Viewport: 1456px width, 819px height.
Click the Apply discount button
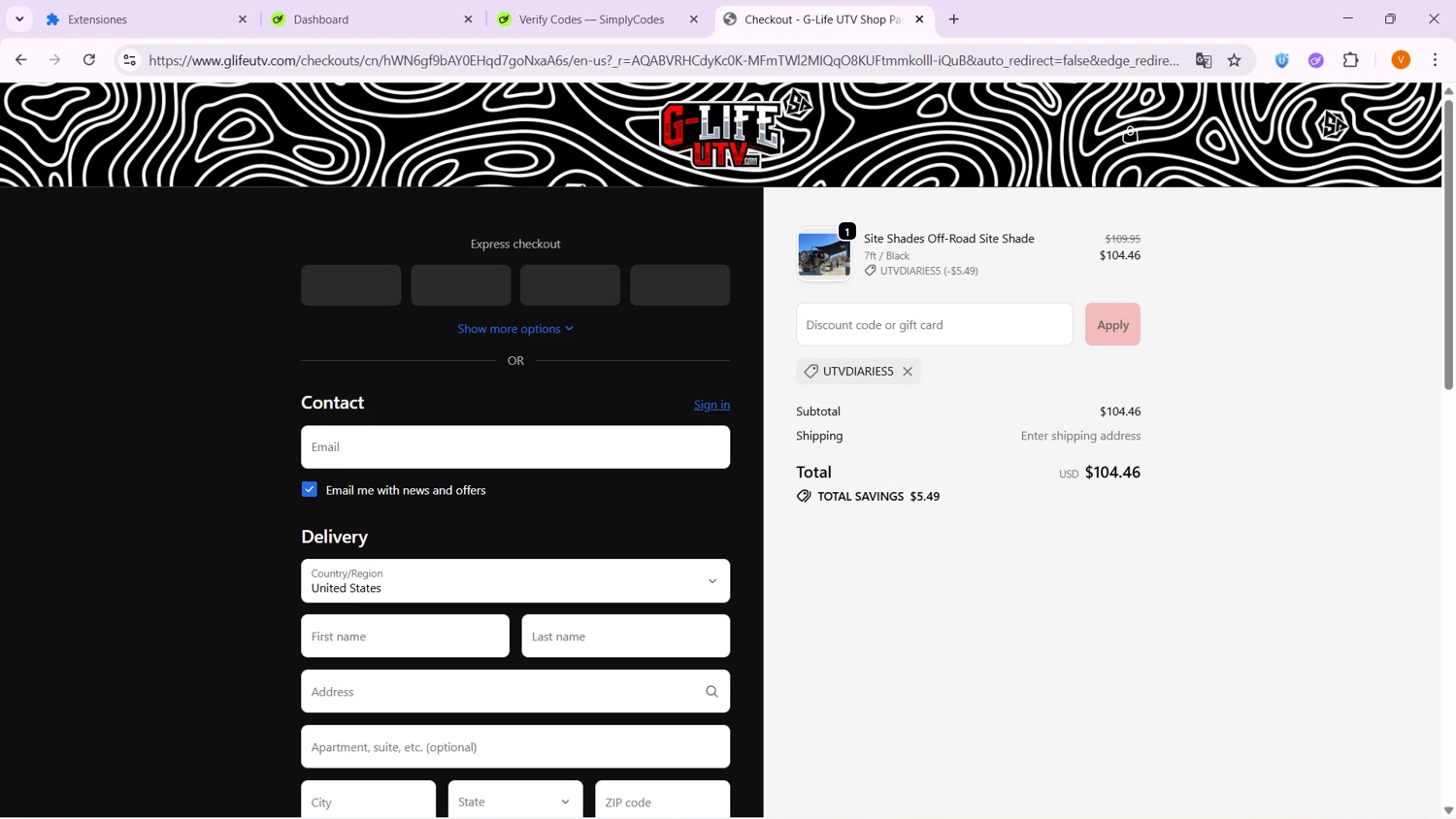1112,325
